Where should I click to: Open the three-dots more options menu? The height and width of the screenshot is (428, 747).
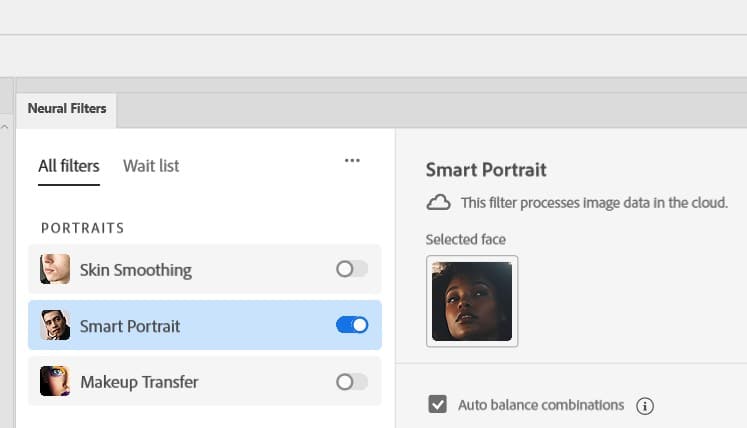[352, 161]
